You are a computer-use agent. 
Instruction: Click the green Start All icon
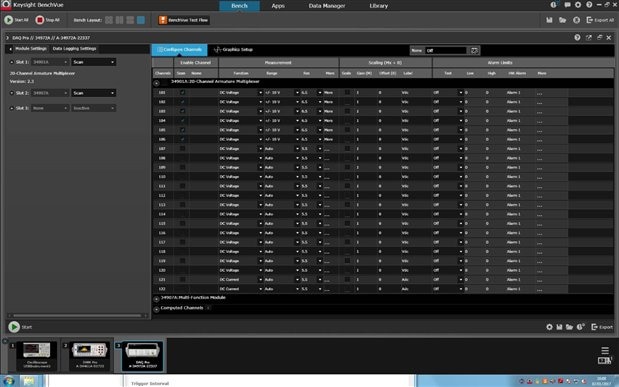click(9, 20)
